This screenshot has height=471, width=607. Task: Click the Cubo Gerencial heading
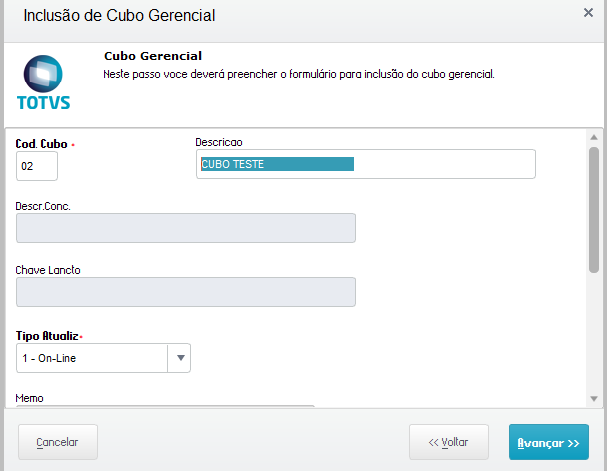[x=153, y=56]
